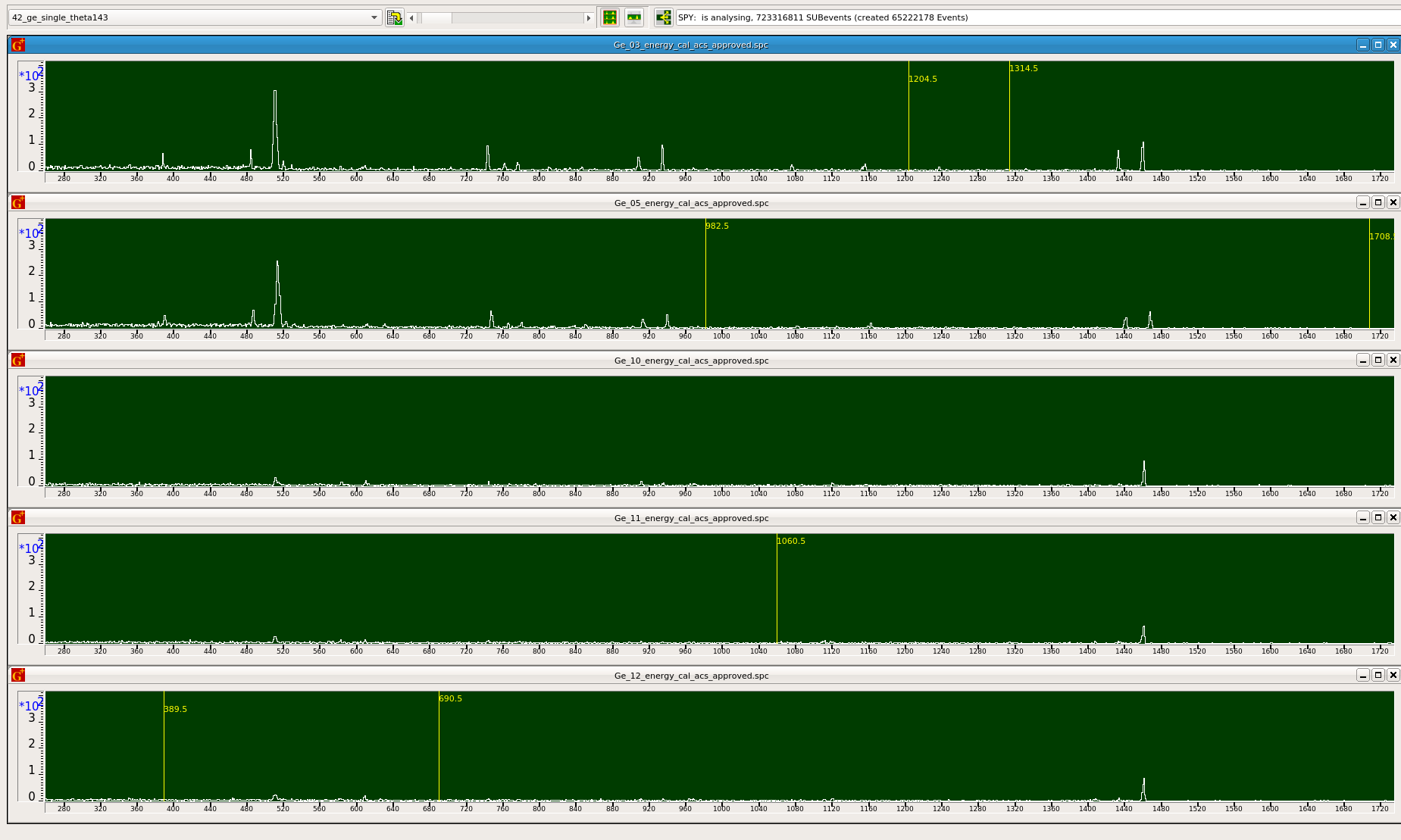
Task: Click the G+ icon of Ge_05 window
Action: pyautogui.click(x=18, y=203)
